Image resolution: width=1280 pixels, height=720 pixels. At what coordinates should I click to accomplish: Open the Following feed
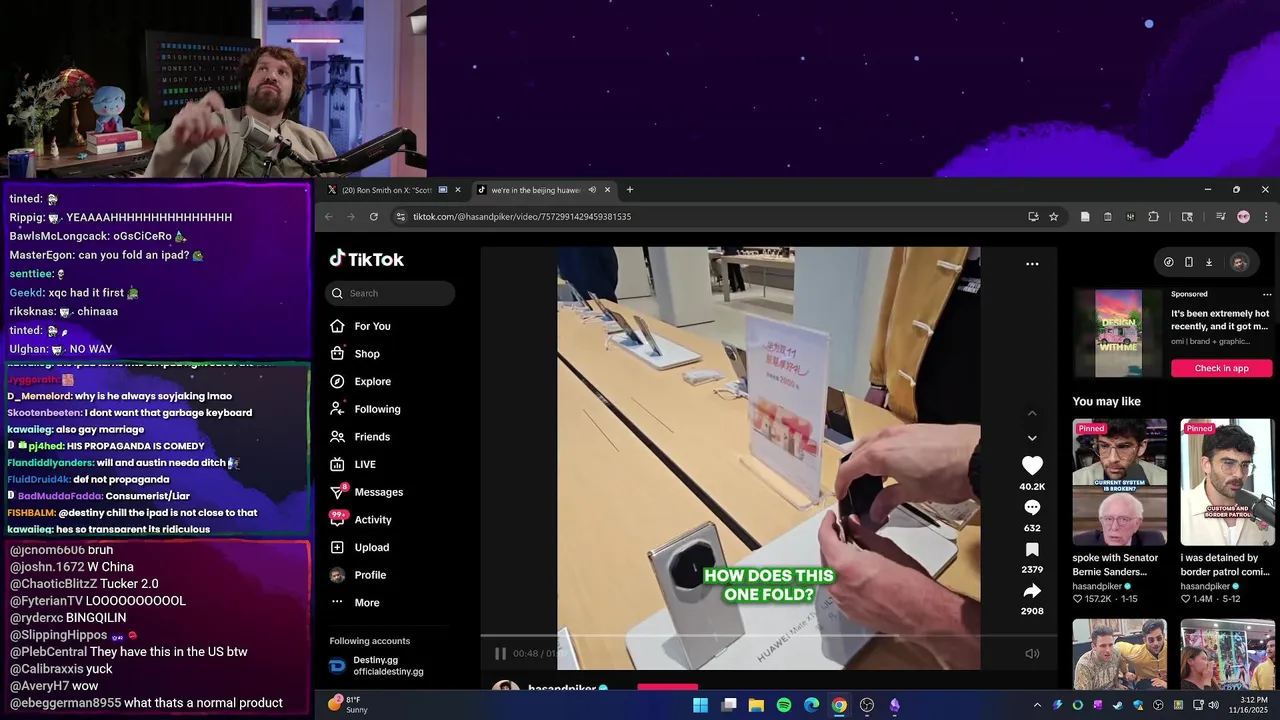click(x=366, y=409)
